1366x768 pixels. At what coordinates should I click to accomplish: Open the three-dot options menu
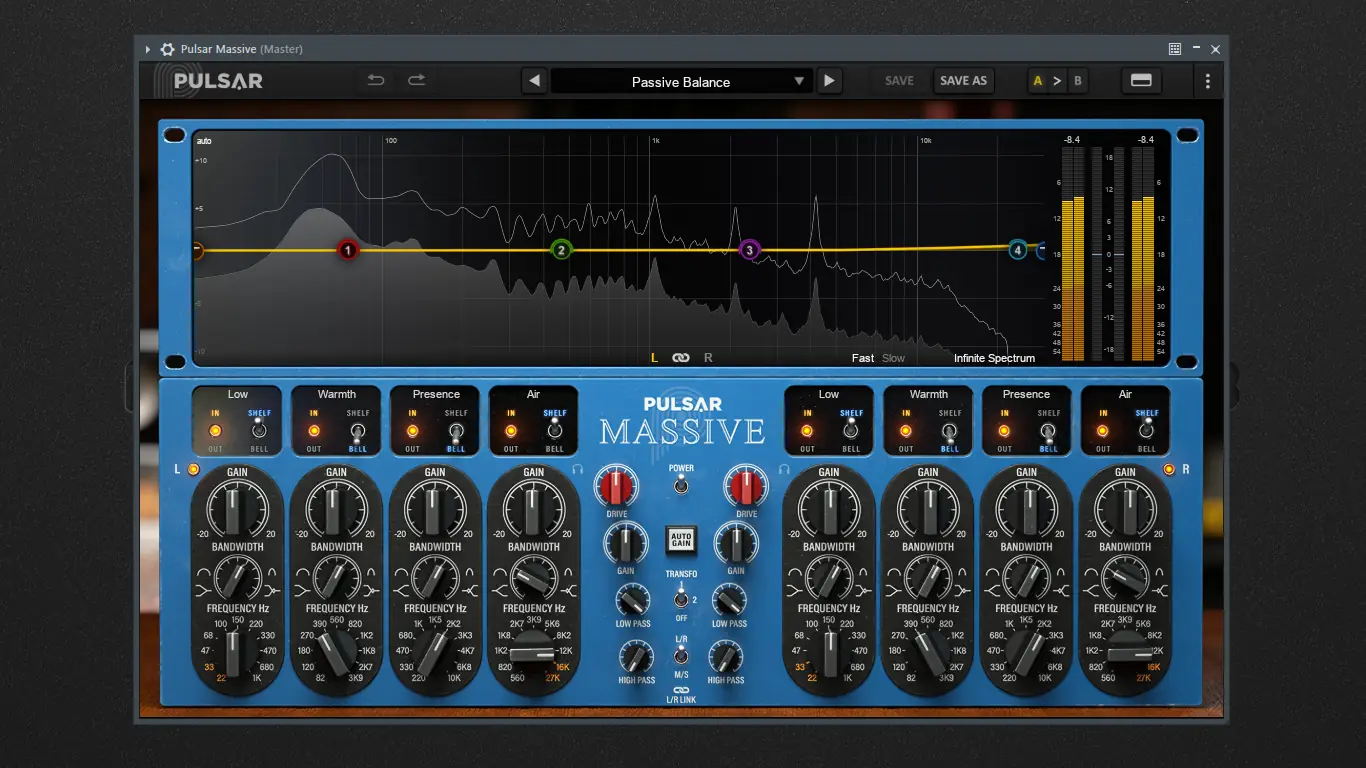(1208, 81)
